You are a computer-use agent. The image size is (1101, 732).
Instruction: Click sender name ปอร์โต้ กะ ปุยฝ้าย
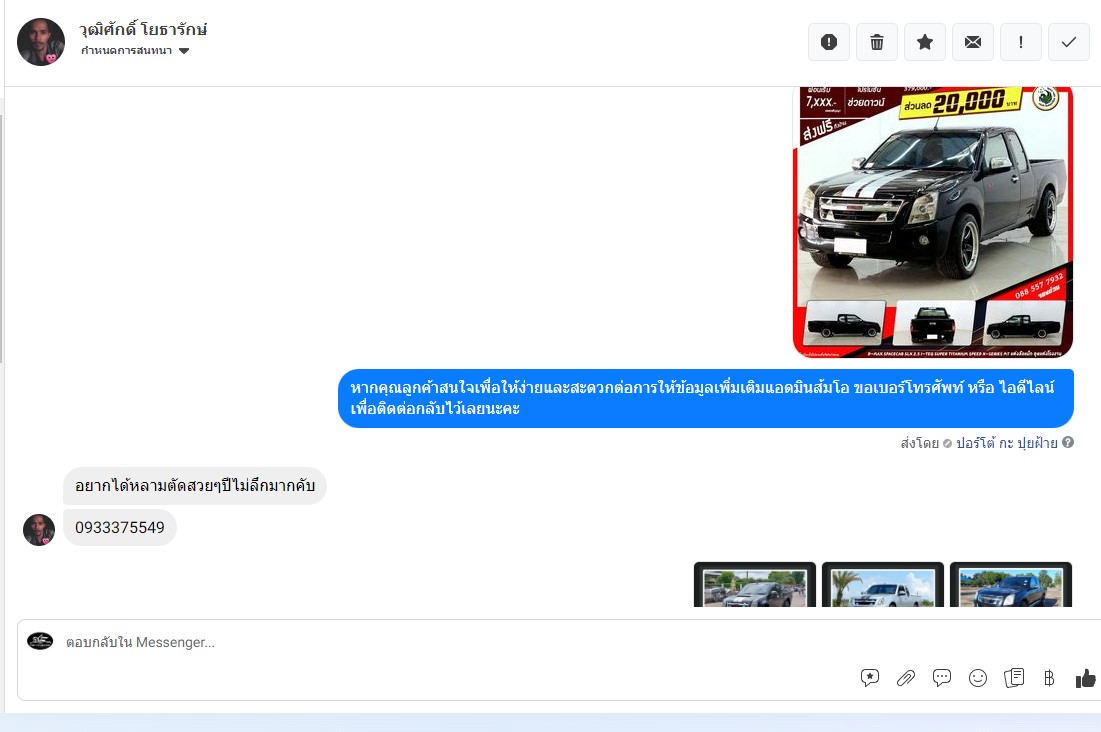point(1006,443)
